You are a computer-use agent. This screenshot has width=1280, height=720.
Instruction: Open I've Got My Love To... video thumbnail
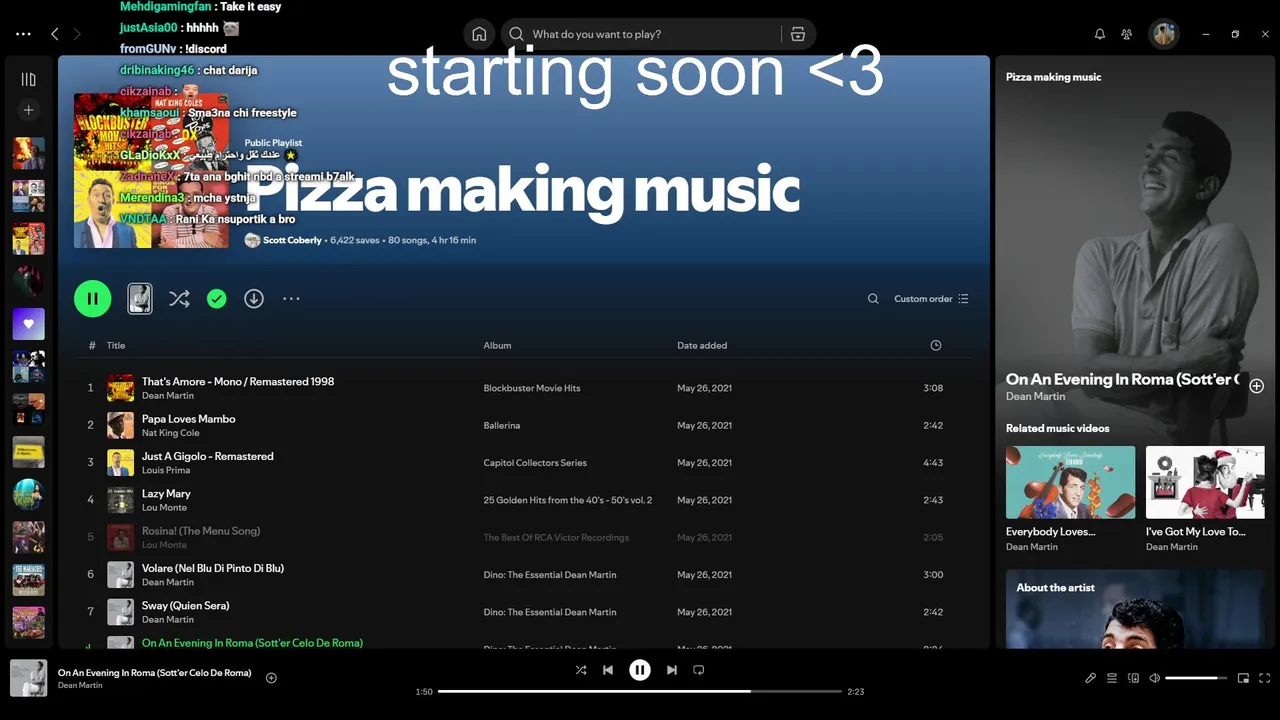pyautogui.click(x=1205, y=482)
